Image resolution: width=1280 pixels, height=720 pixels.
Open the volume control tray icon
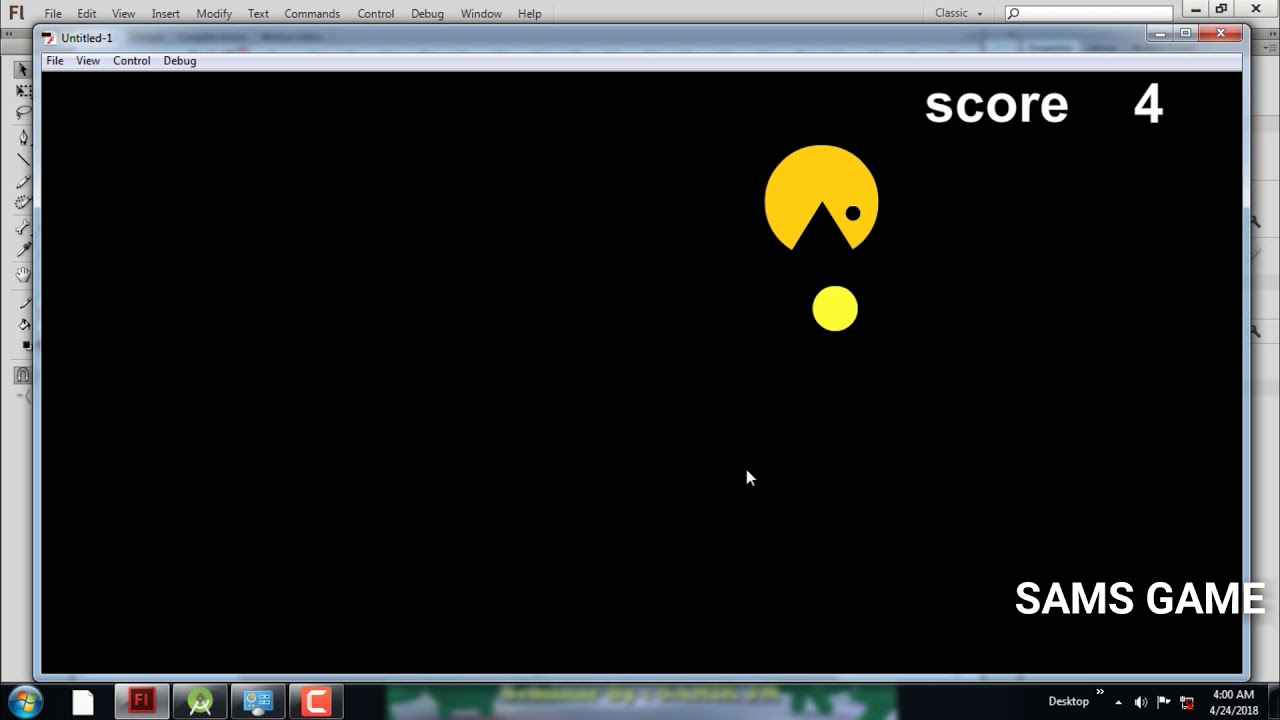(1141, 702)
